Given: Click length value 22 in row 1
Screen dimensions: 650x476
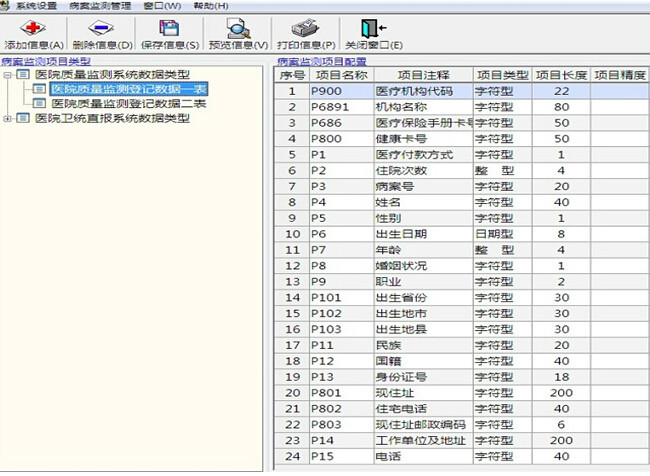Looking at the screenshot, I should [561, 91].
